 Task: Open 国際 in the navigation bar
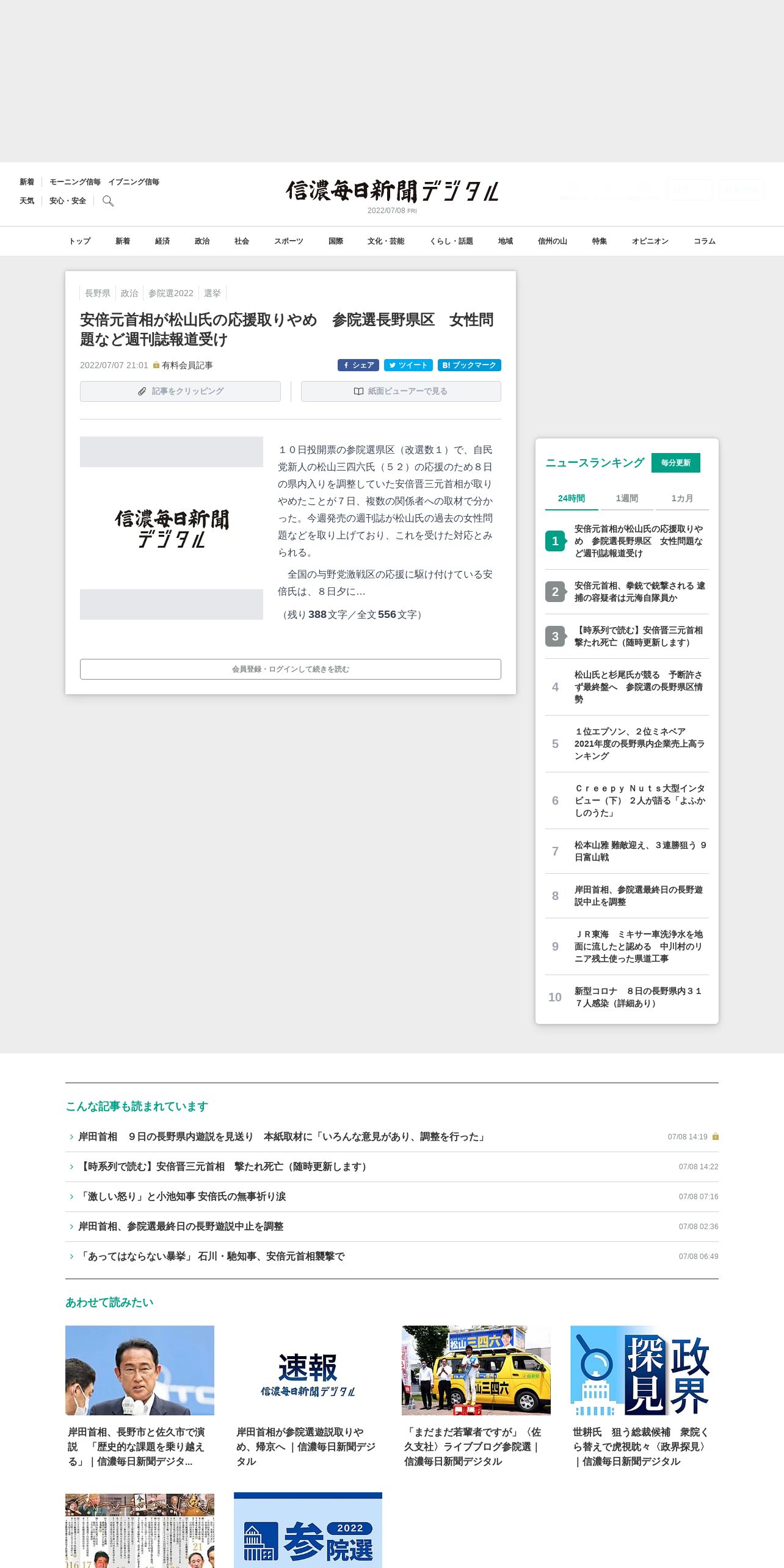point(336,241)
